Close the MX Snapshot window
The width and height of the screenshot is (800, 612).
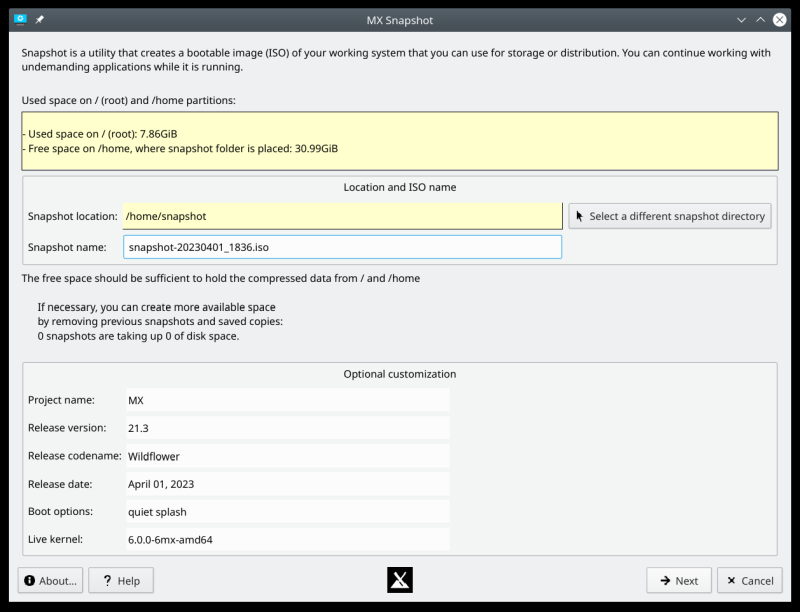780,19
